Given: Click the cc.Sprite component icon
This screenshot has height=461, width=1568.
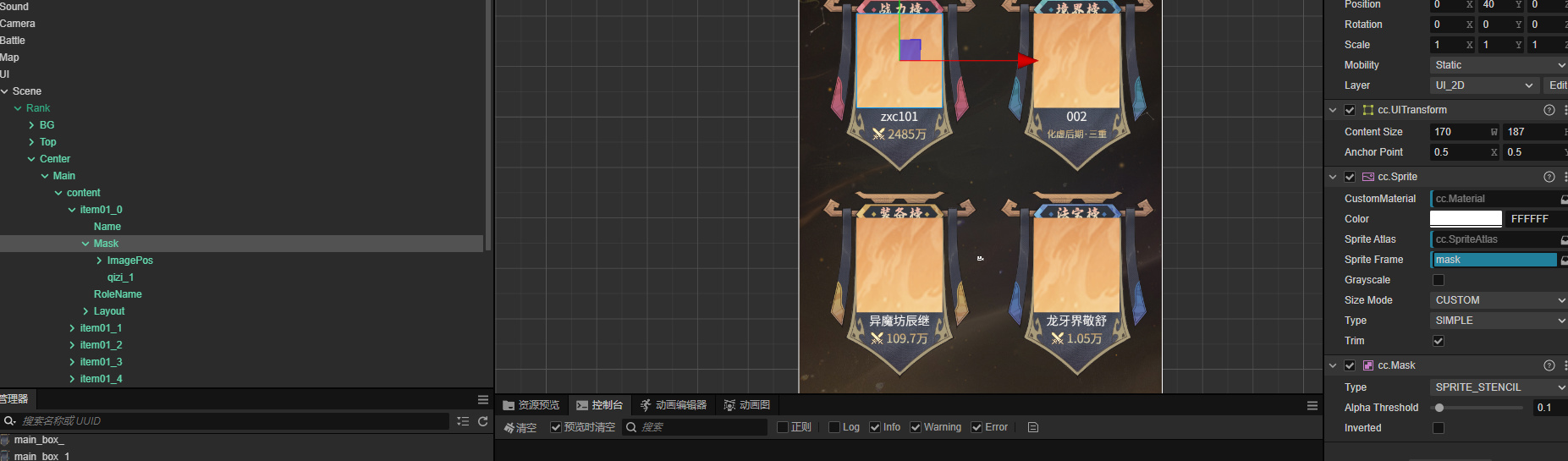Looking at the screenshot, I should pyautogui.click(x=1368, y=177).
